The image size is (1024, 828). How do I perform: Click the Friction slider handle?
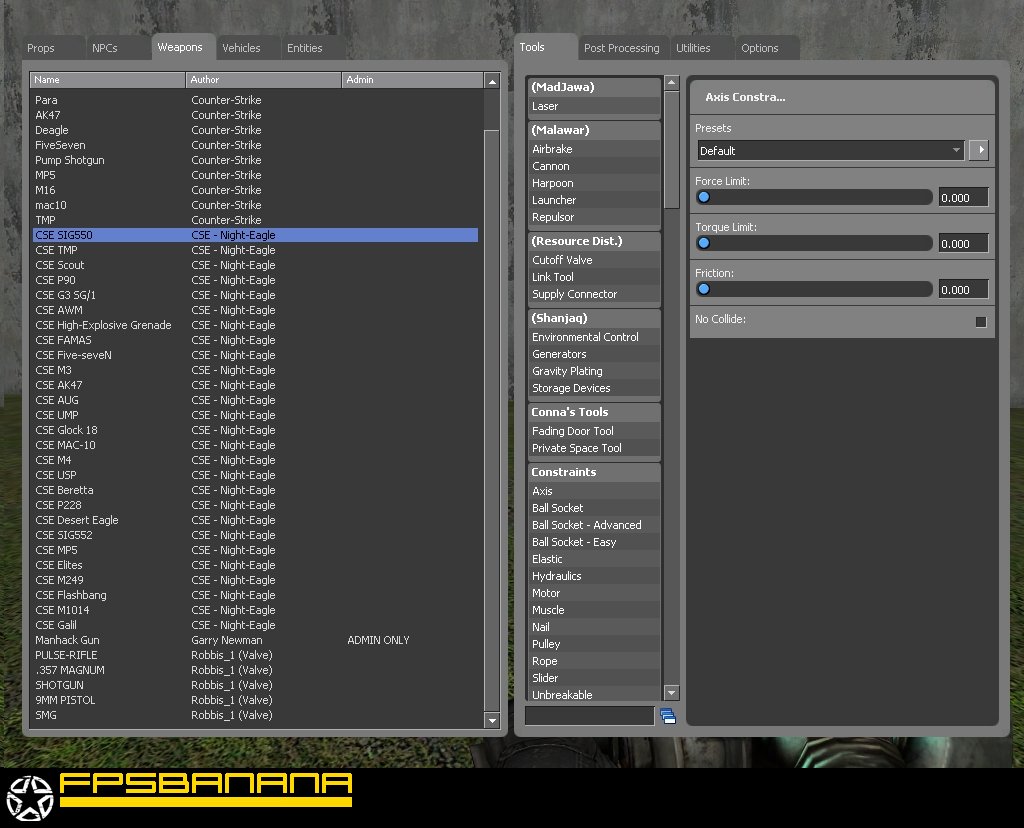click(703, 289)
